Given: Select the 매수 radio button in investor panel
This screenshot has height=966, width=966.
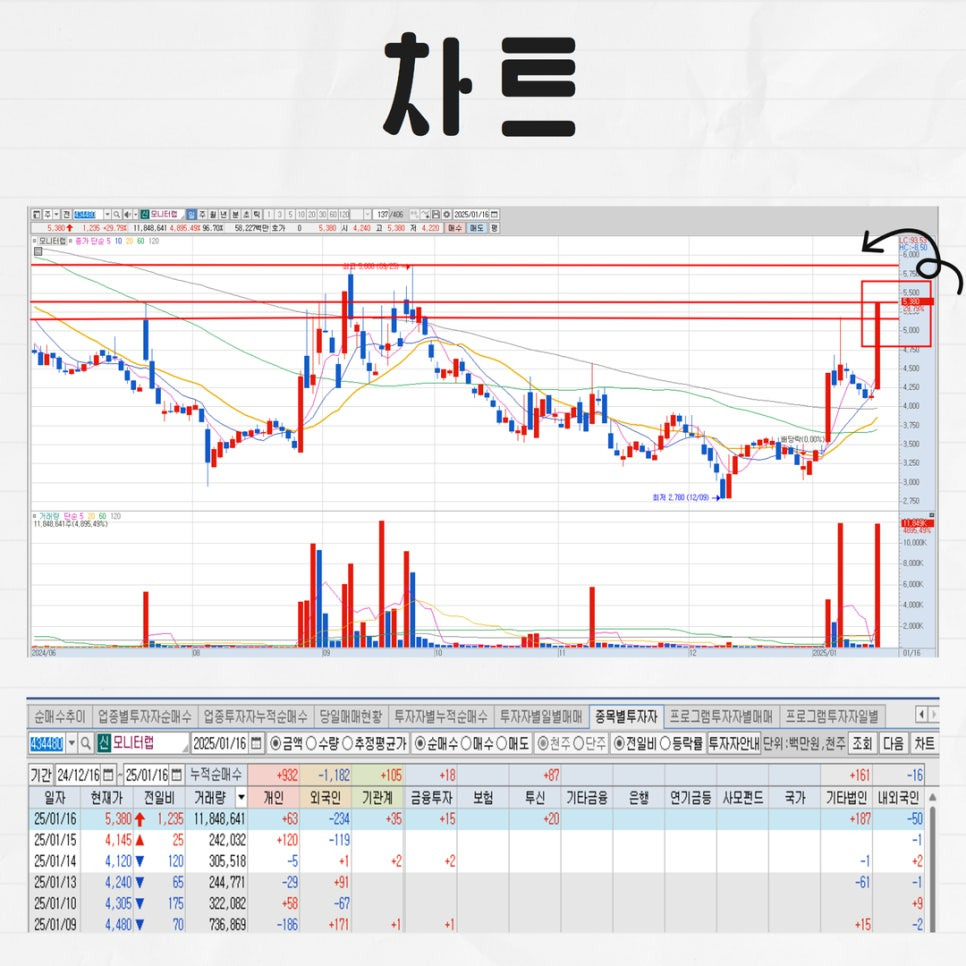Looking at the screenshot, I should pyautogui.click(x=466, y=744).
